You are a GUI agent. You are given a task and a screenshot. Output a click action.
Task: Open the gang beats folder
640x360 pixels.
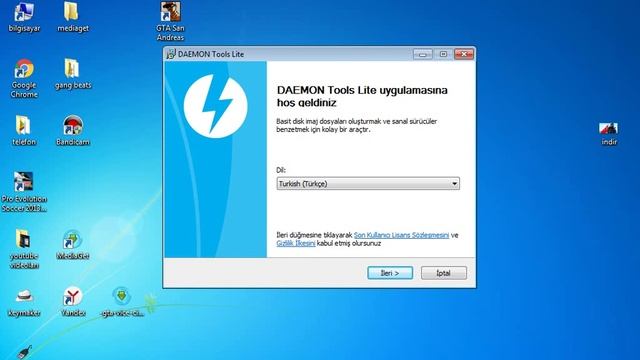pyautogui.click(x=73, y=74)
